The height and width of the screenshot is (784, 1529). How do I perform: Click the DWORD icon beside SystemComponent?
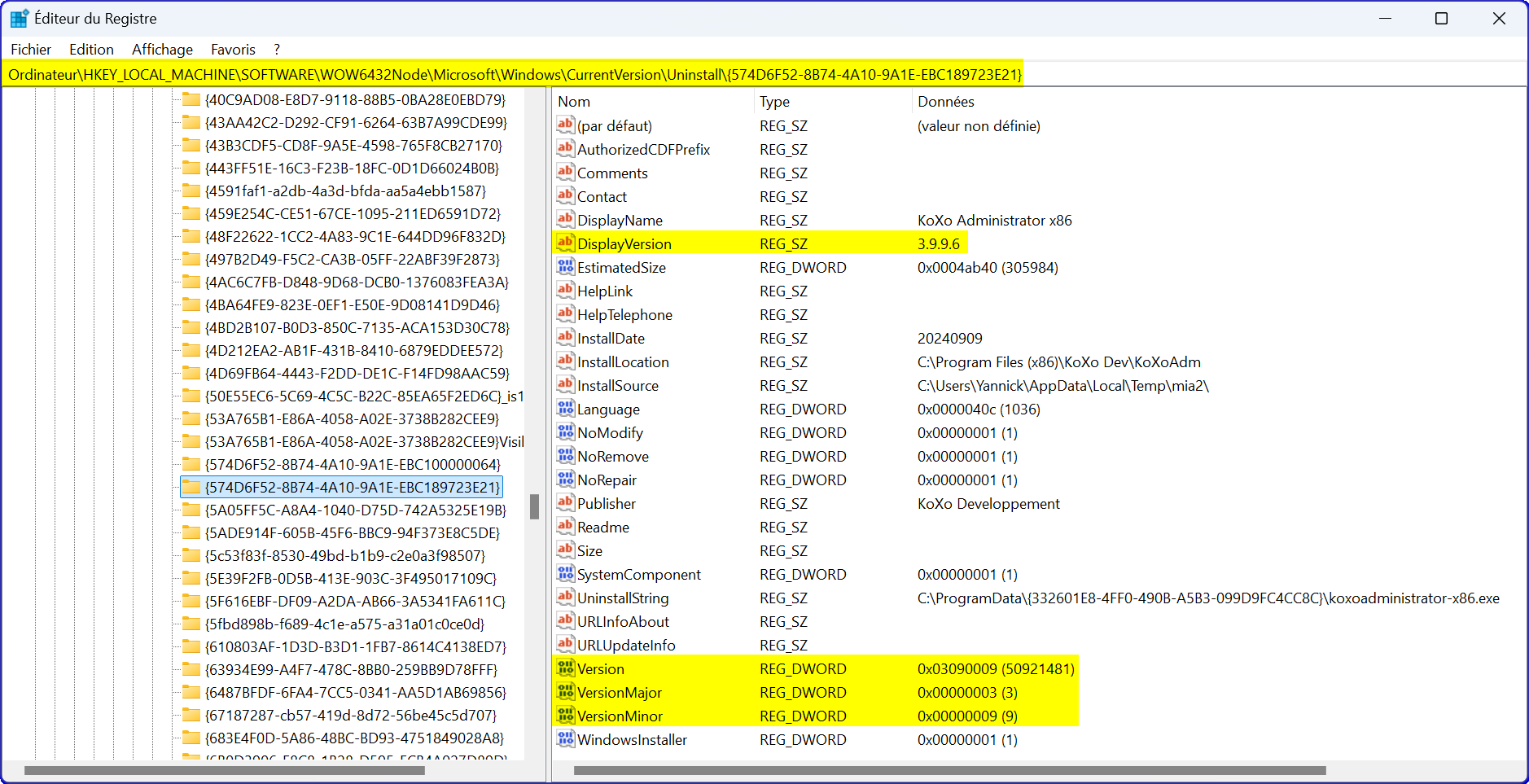[566, 573]
